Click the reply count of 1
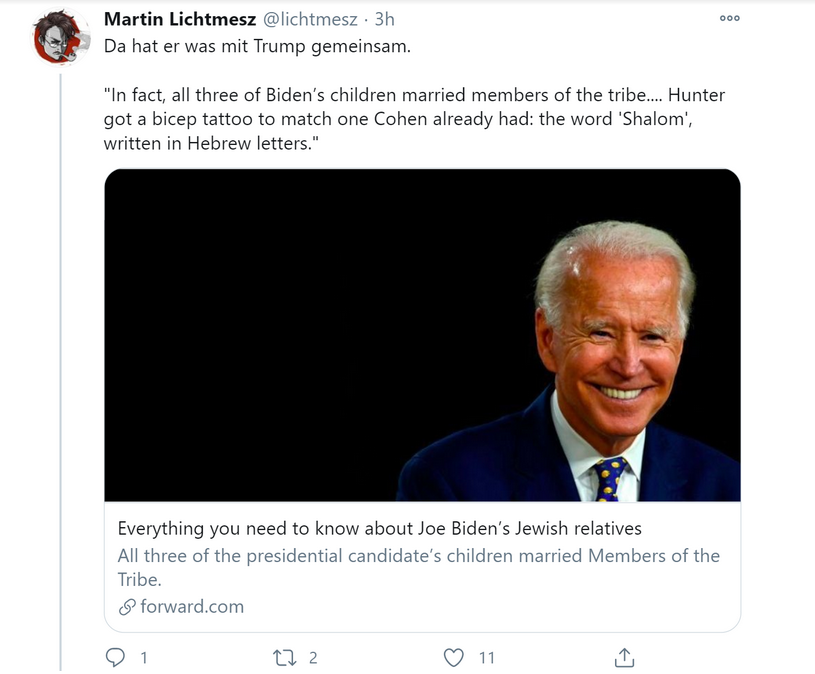815x674 pixels. [x=144, y=657]
